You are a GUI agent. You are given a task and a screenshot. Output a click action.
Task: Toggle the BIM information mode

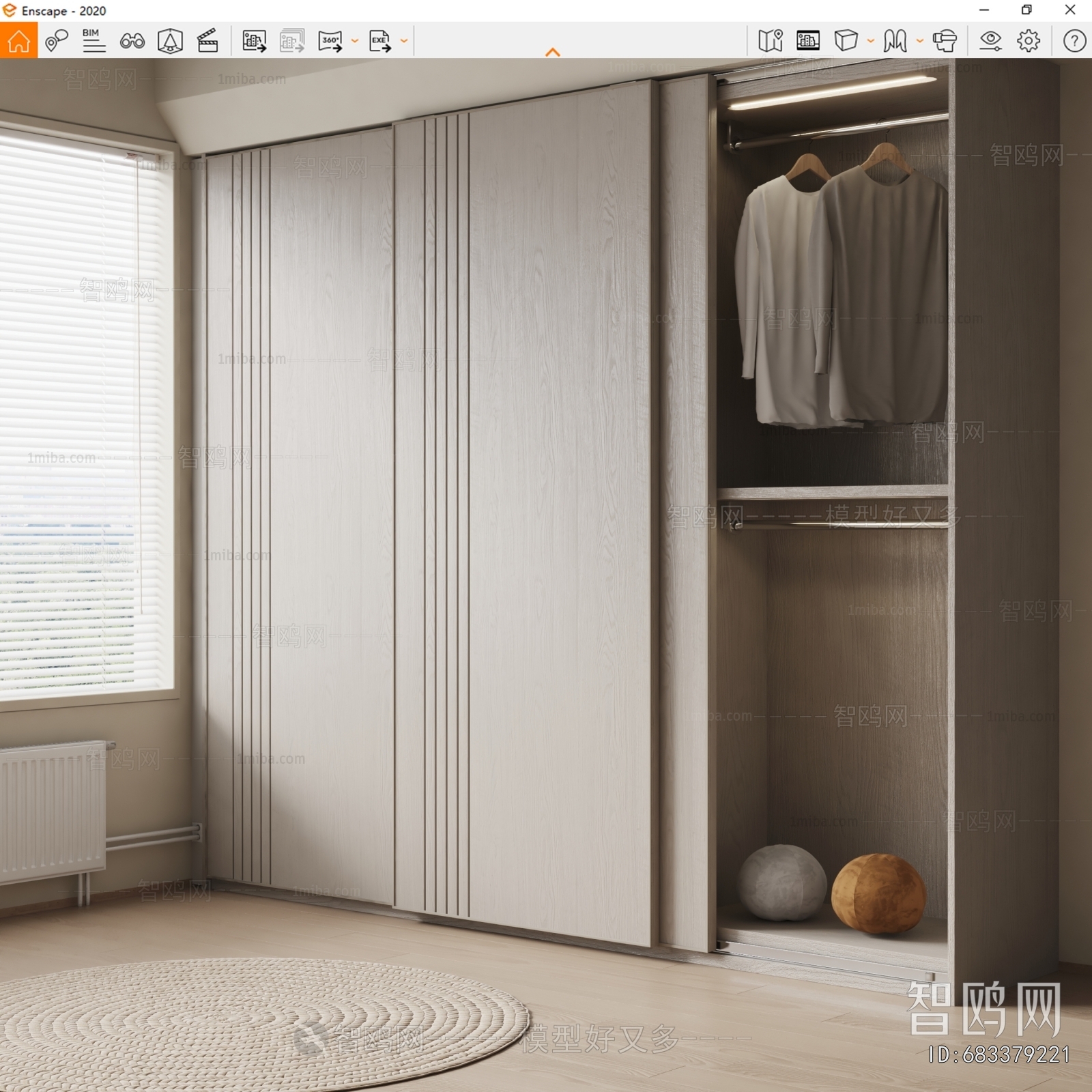coord(94,41)
